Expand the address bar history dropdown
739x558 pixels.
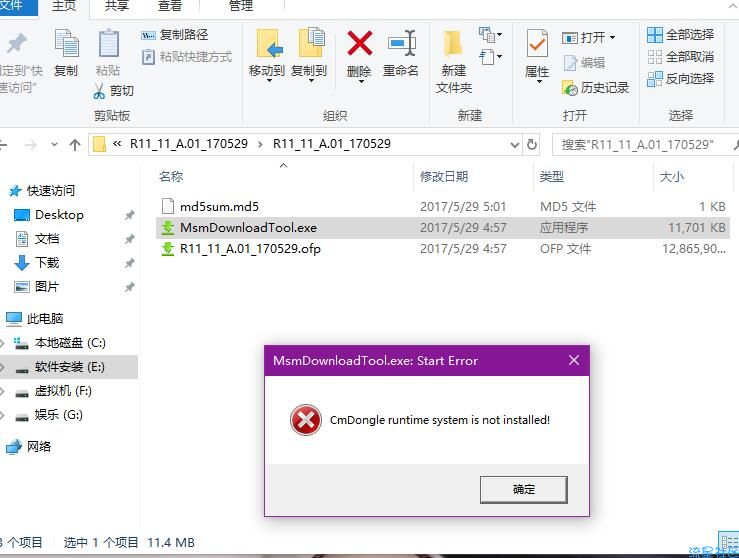[x=515, y=145]
